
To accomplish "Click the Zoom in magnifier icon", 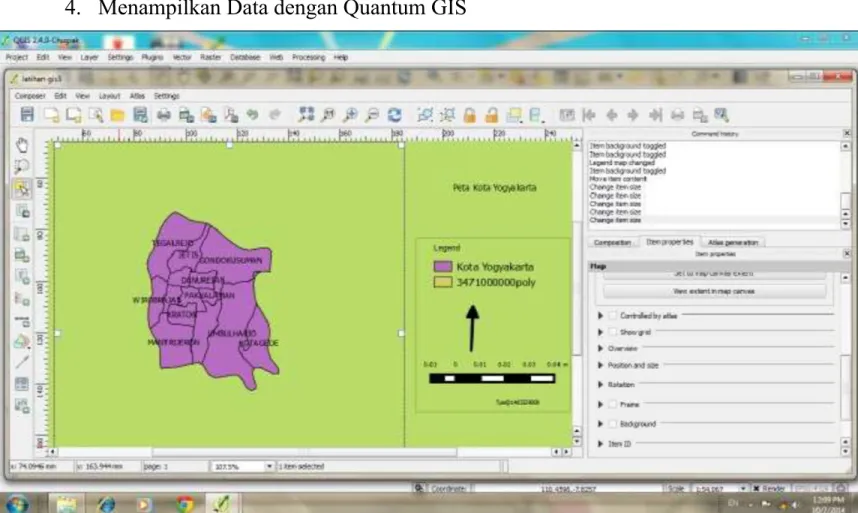I will pyautogui.click(x=350, y=115).
